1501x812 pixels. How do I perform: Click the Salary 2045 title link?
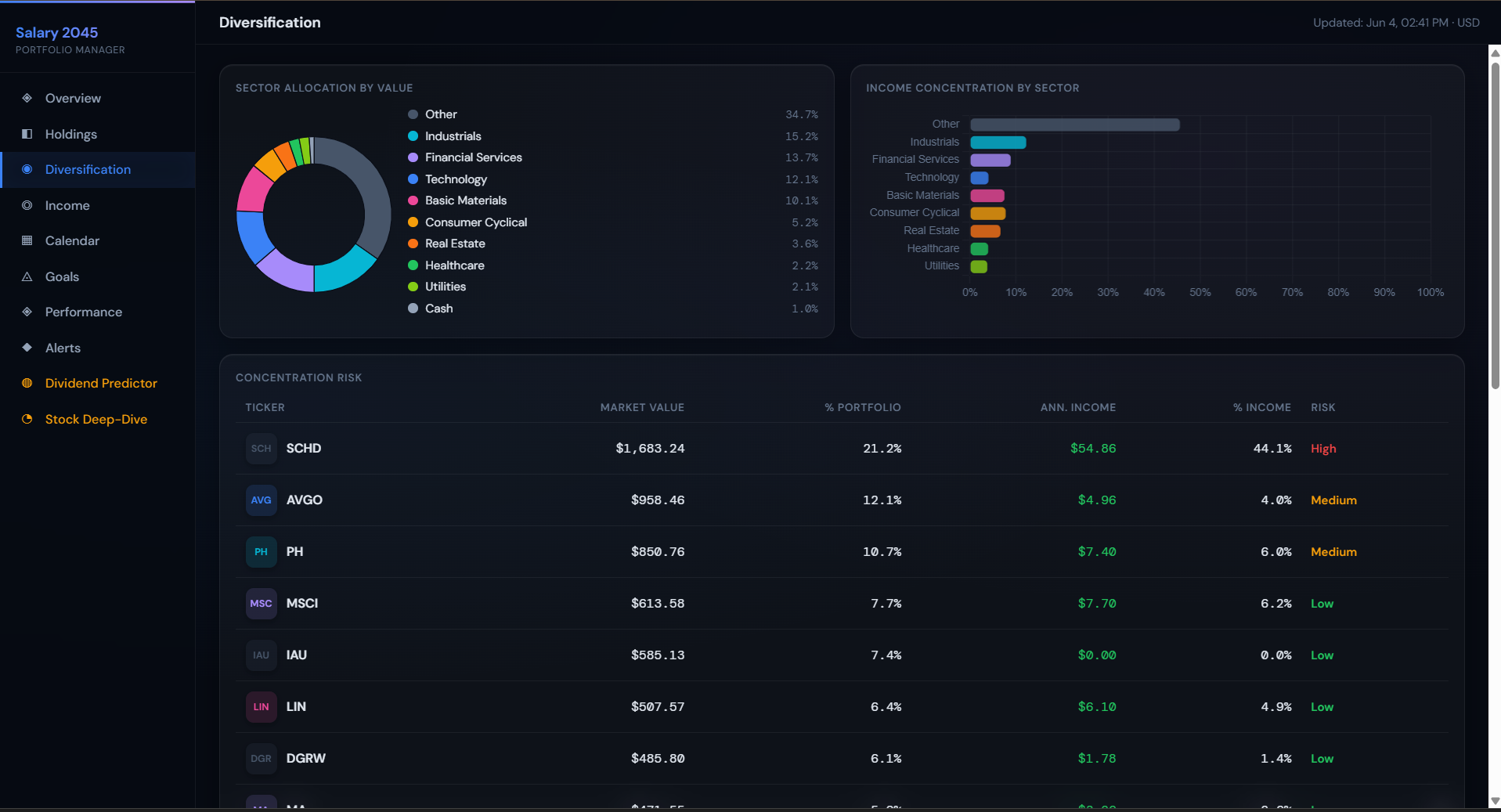(57, 32)
